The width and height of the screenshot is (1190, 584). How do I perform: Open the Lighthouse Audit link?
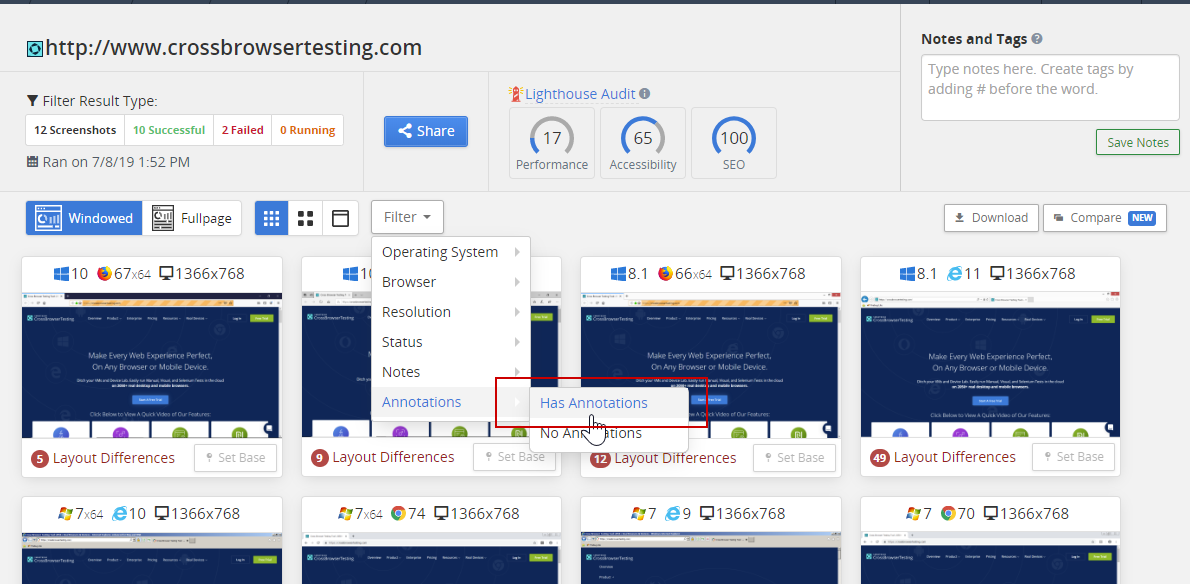[x=580, y=94]
